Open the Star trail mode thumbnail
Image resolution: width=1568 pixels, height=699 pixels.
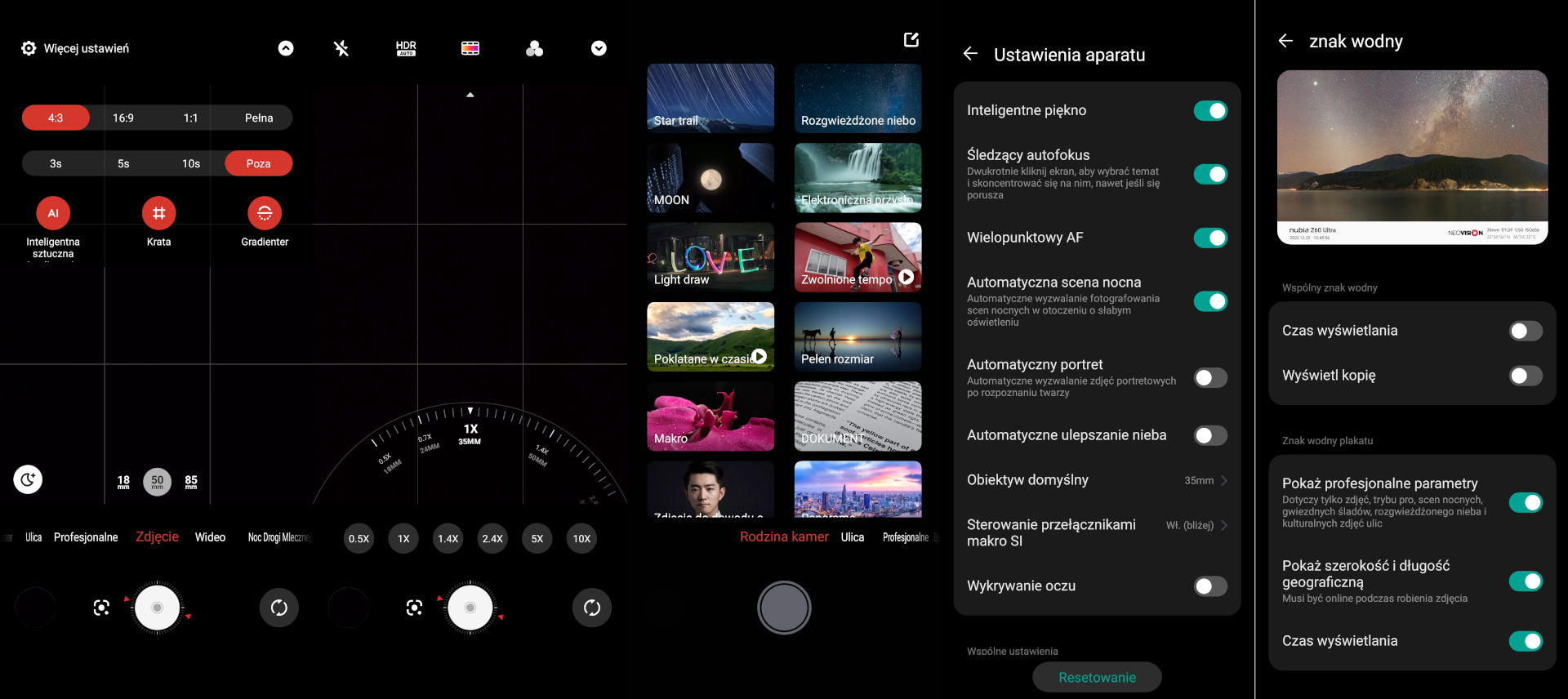click(710, 98)
